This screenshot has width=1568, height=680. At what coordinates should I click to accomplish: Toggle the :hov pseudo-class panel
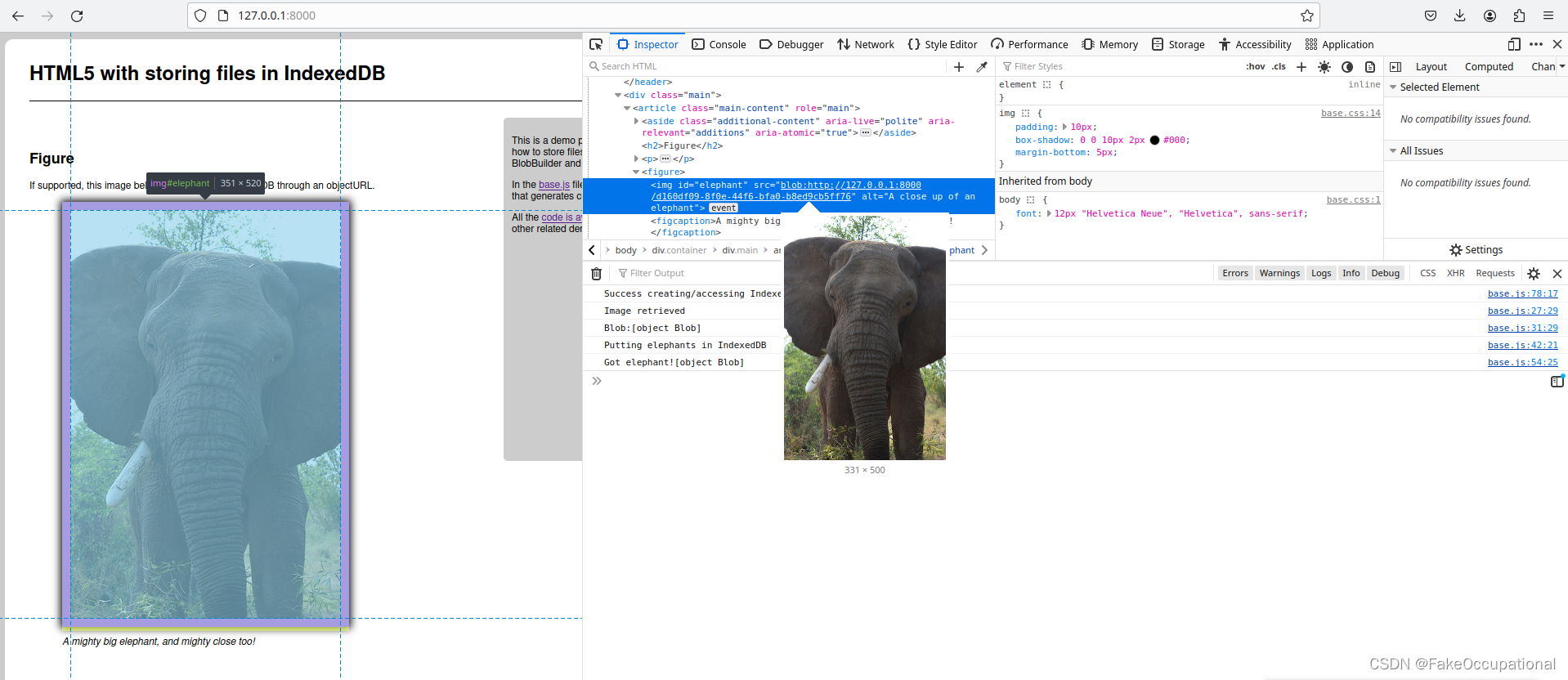point(1255,67)
